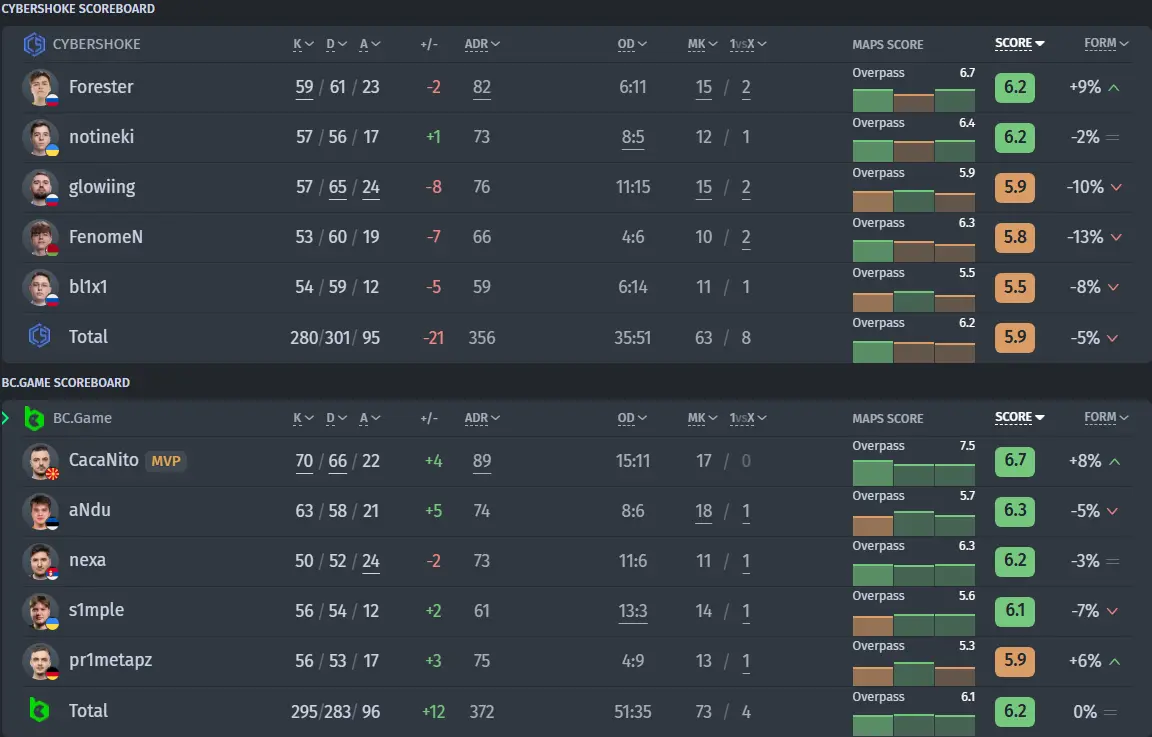Click the green arrow beside BC.Game header
The image size is (1152, 737).
[x=6, y=418]
